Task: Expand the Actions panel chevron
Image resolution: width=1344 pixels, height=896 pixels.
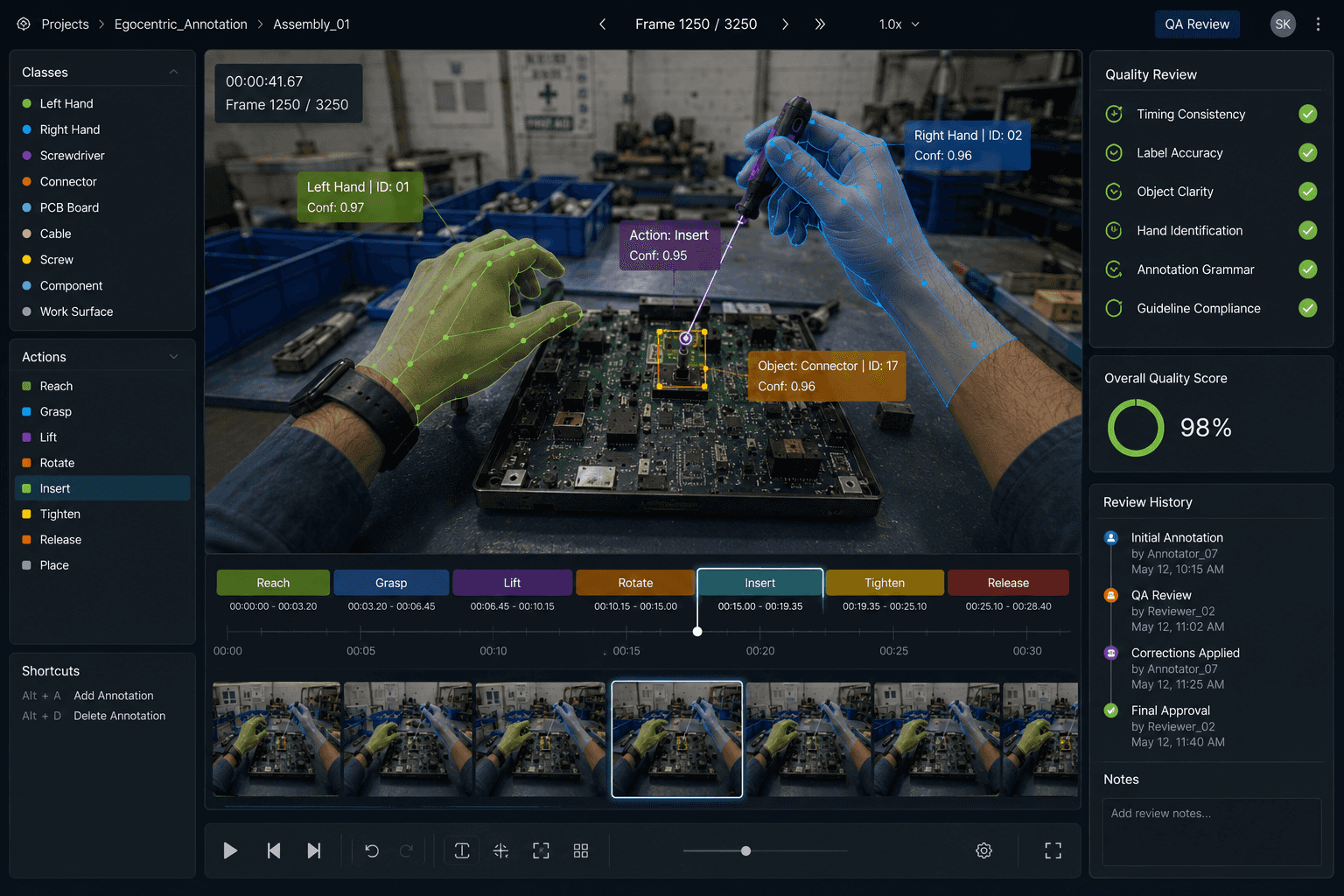Action: pyautogui.click(x=173, y=357)
